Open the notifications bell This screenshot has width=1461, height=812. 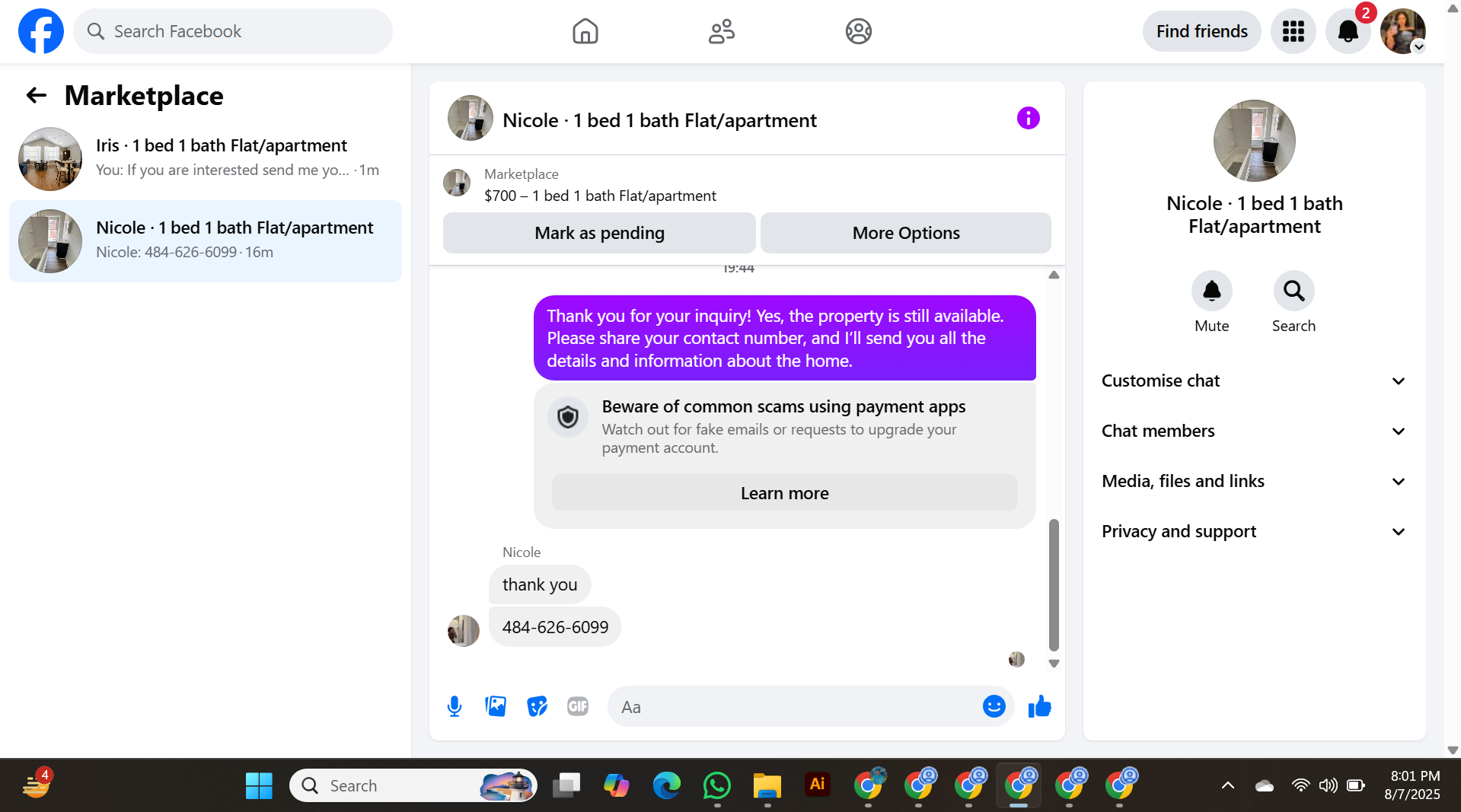(x=1348, y=31)
